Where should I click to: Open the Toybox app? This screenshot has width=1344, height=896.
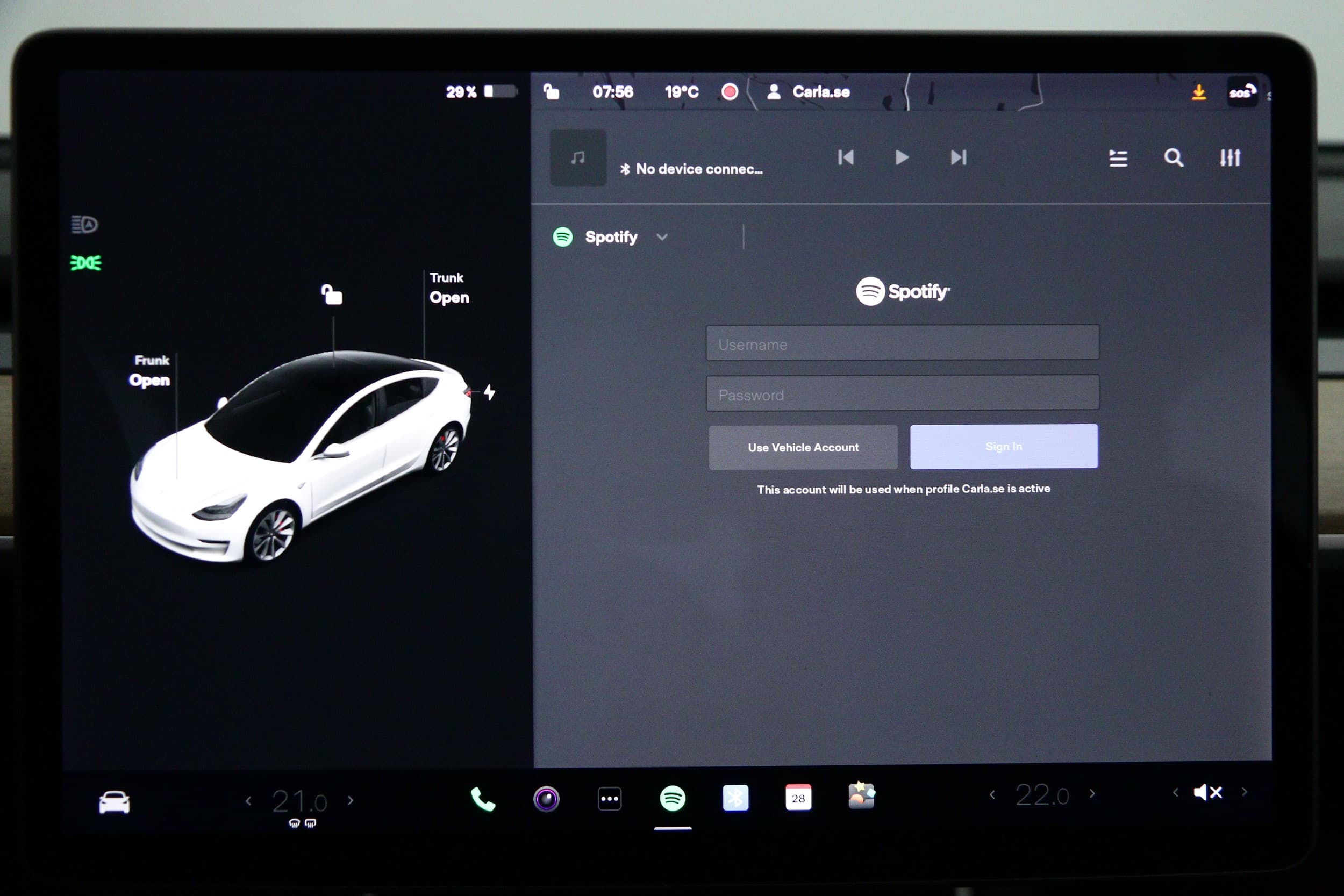click(861, 796)
